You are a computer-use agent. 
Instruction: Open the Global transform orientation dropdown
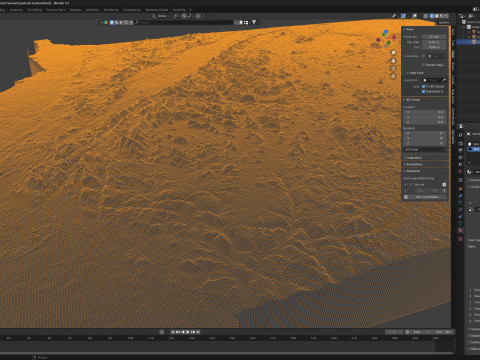pos(161,16)
